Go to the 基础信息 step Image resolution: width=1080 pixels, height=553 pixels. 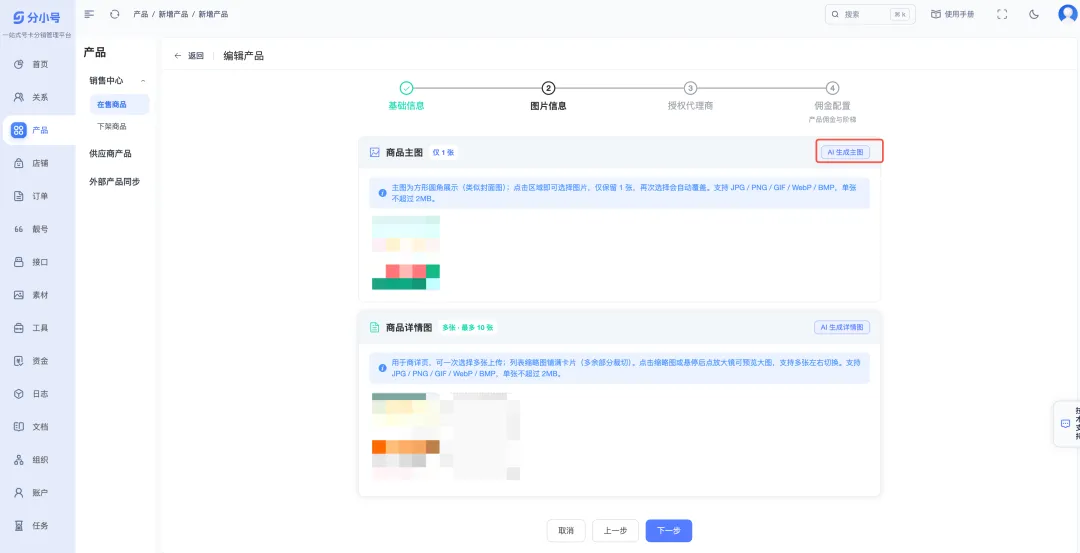pos(406,96)
